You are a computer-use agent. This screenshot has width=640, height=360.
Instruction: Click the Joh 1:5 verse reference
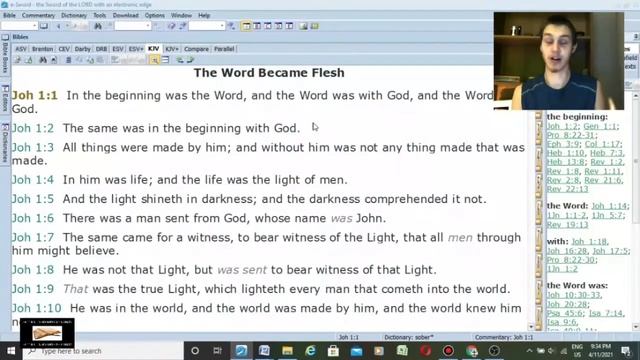[x=33, y=199]
